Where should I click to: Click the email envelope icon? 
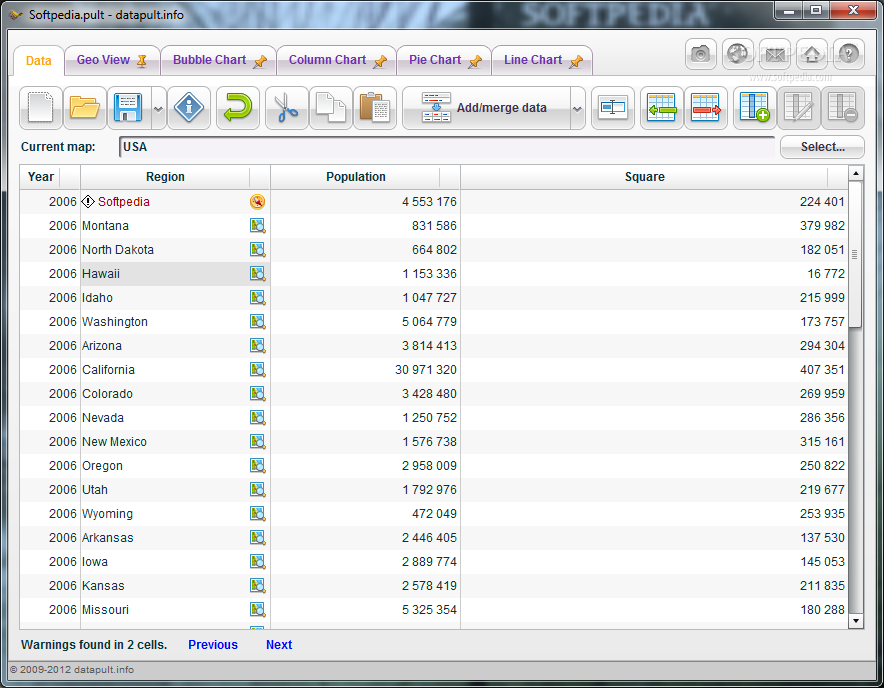775,54
